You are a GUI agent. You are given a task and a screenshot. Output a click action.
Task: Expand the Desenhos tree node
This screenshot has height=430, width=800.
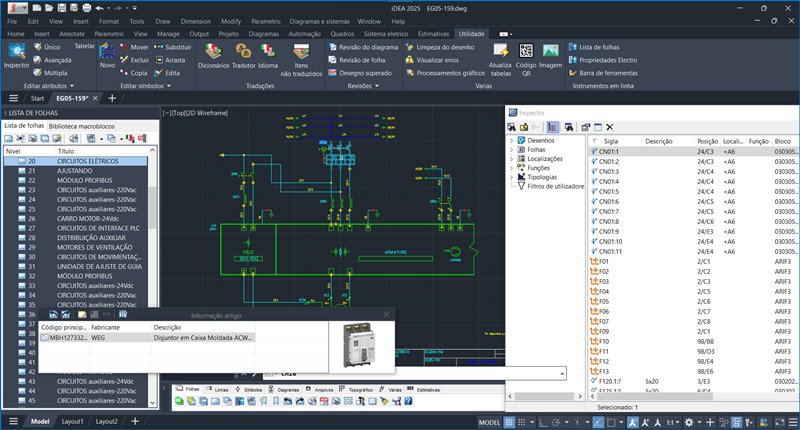(512, 141)
